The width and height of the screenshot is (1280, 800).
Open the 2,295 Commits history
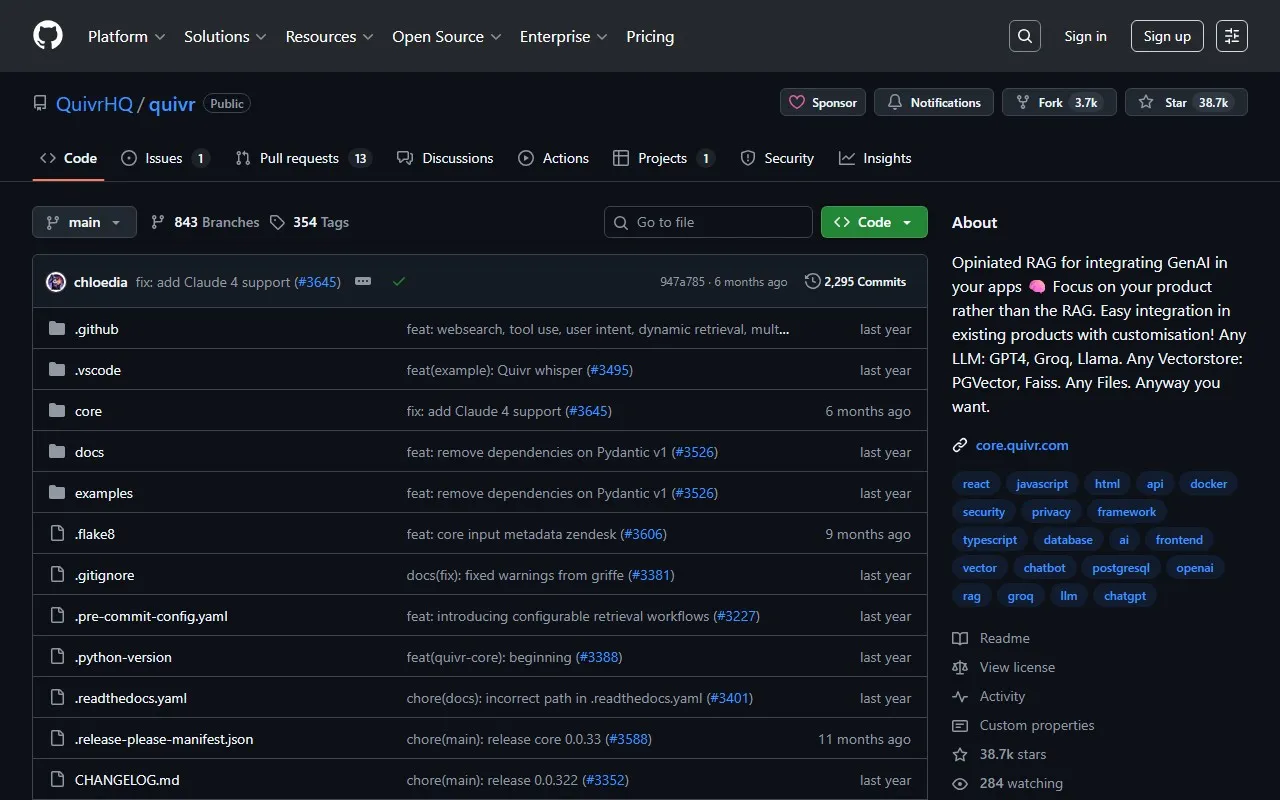855,282
